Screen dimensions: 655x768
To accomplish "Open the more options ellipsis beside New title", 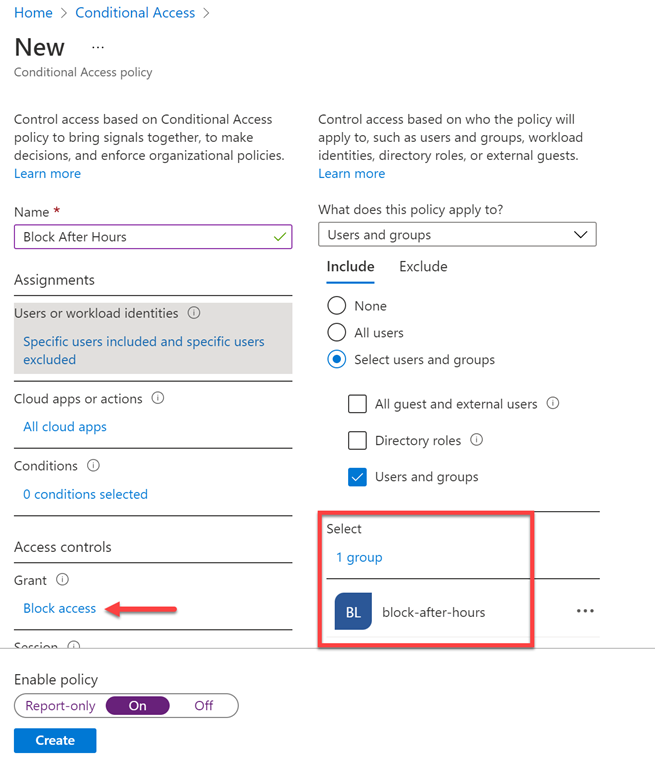I will 98,47.
